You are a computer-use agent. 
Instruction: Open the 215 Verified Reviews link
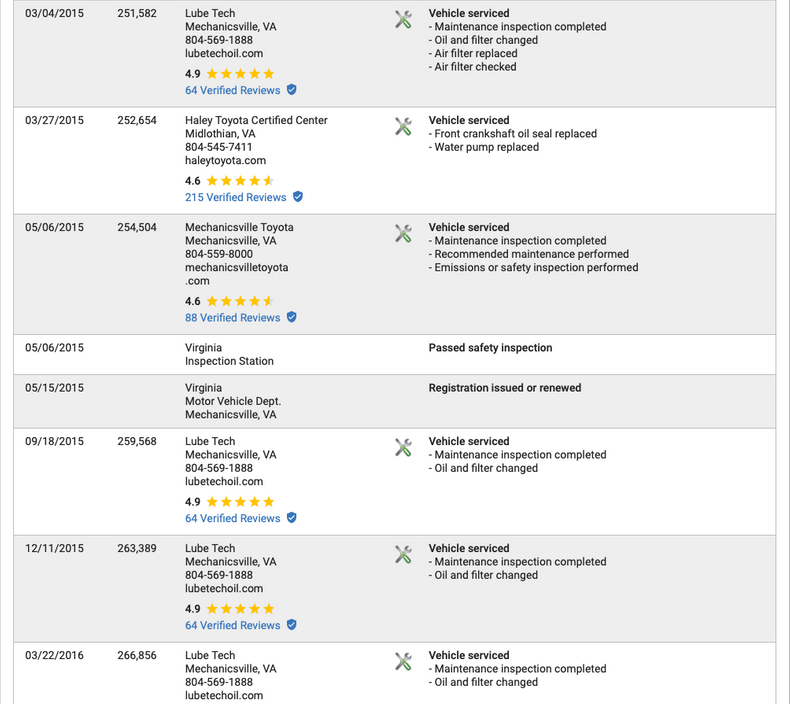(235, 197)
